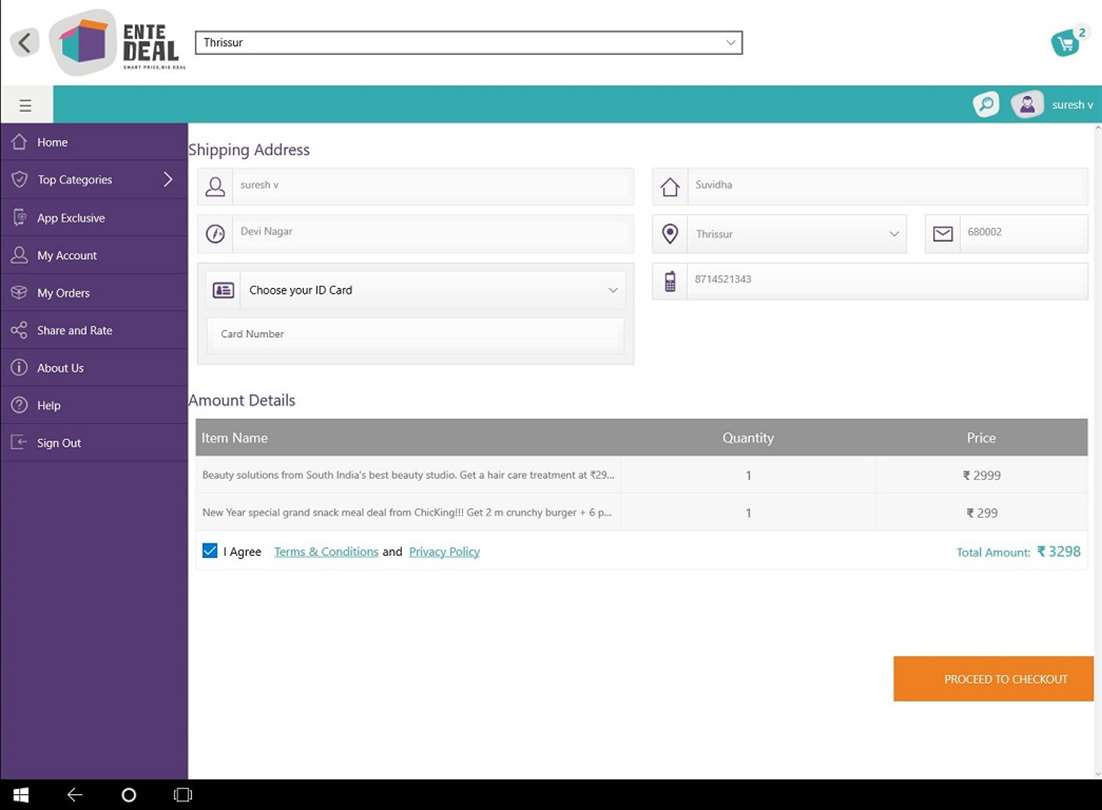The height and width of the screenshot is (810, 1102).
Task: Click the ₹ 299 price cell
Action: point(981,513)
